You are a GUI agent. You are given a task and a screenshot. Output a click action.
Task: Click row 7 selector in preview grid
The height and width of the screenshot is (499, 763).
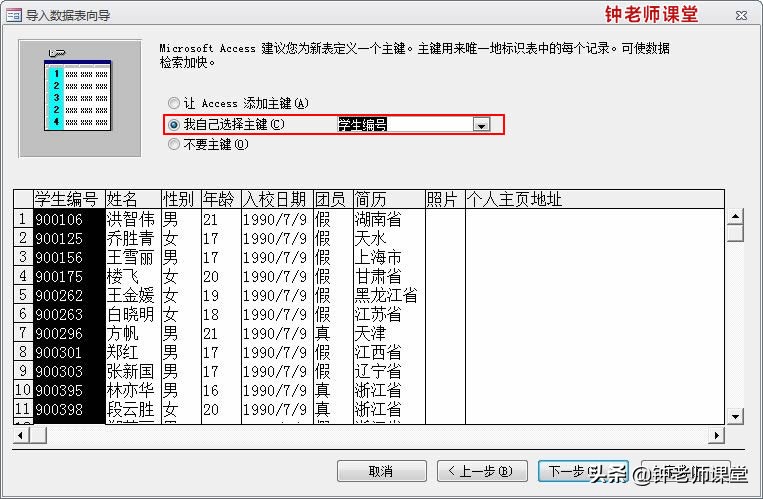23,333
